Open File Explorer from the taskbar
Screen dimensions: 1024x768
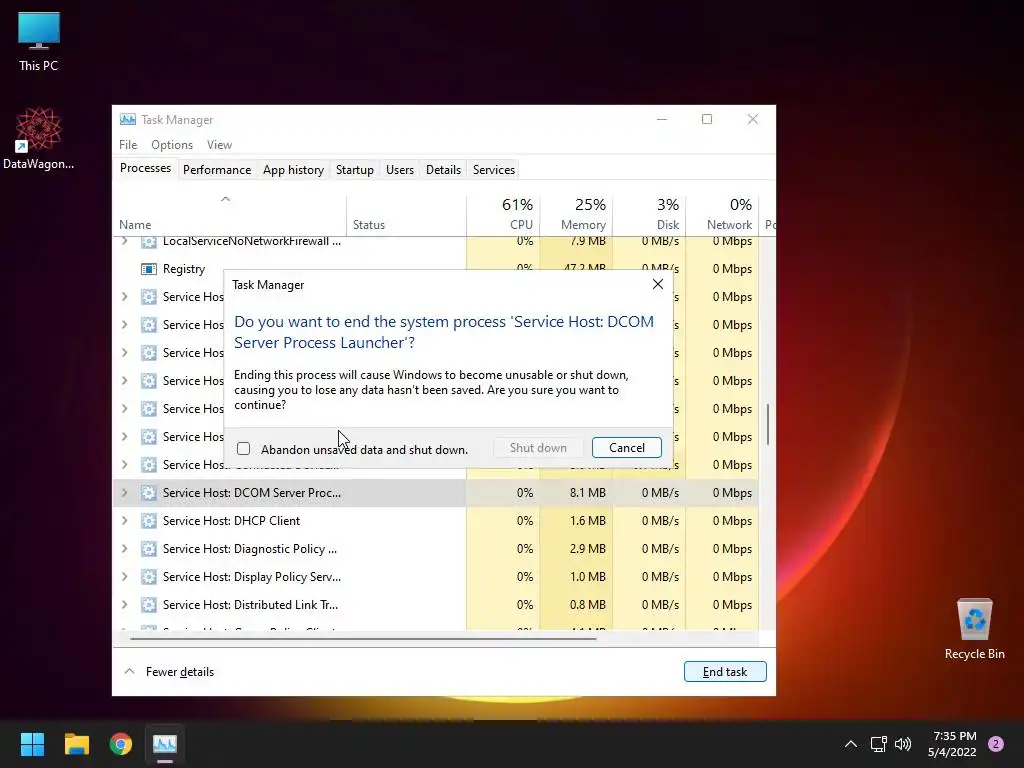[76, 744]
